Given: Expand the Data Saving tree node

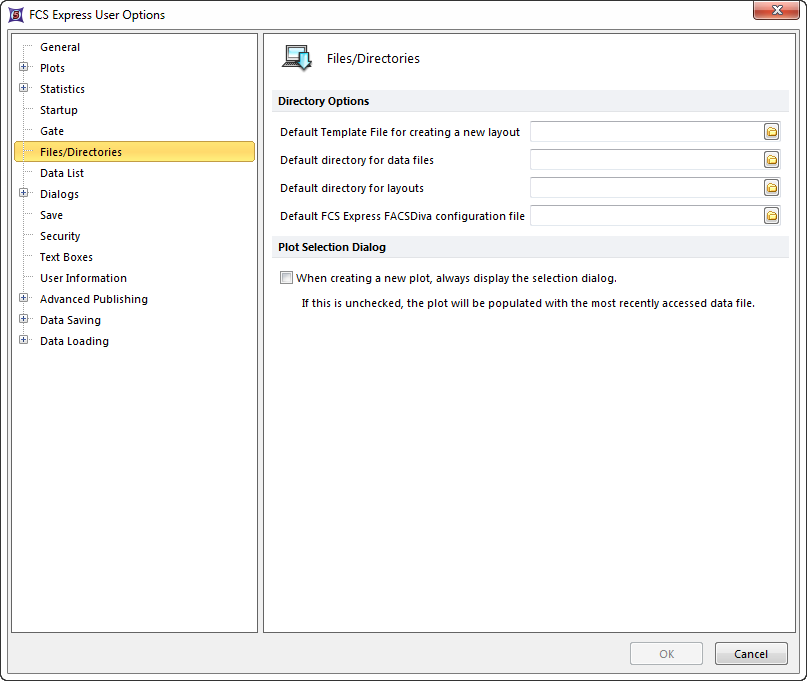Looking at the screenshot, I should coord(24,319).
